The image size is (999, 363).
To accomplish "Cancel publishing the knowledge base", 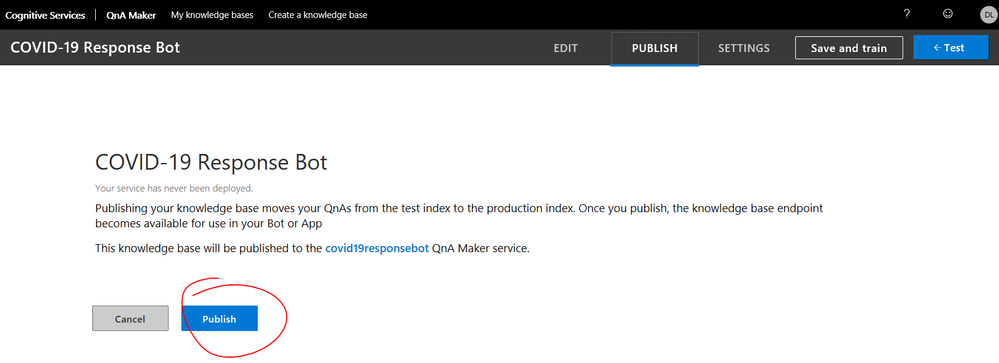I will [130, 318].
